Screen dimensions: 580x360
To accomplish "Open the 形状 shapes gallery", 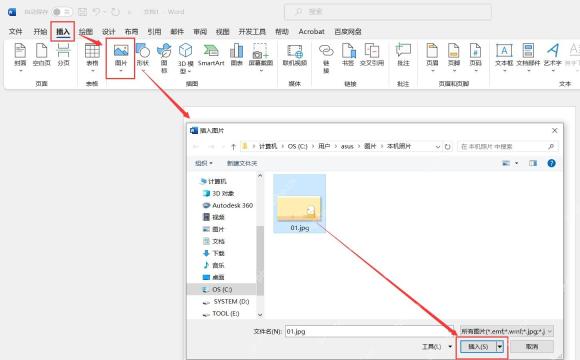I will tap(143, 56).
